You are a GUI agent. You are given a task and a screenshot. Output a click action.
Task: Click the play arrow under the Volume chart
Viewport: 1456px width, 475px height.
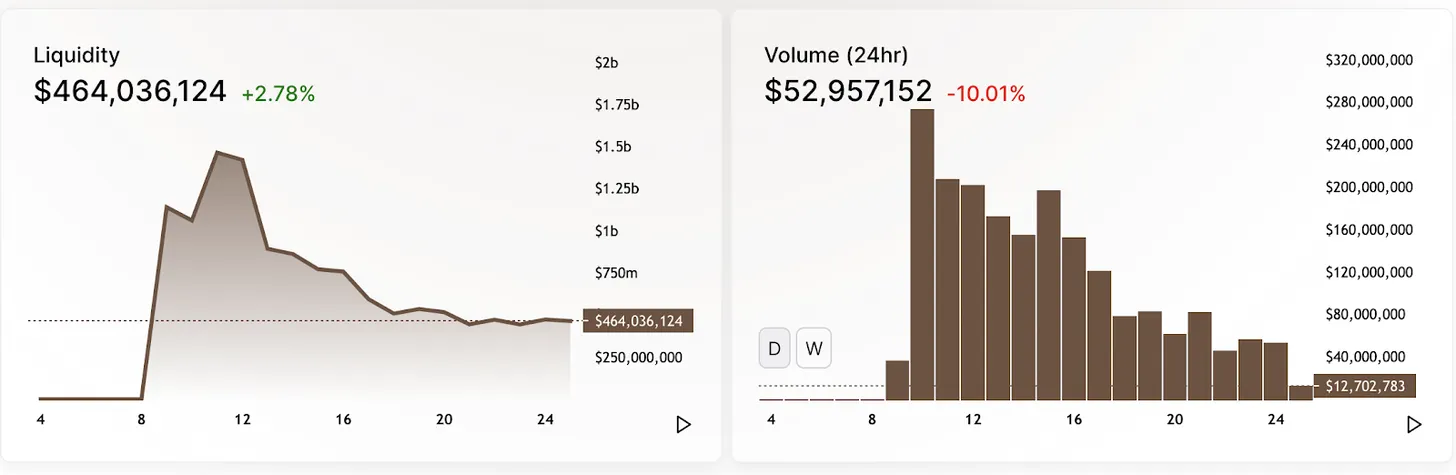pos(1413,424)
